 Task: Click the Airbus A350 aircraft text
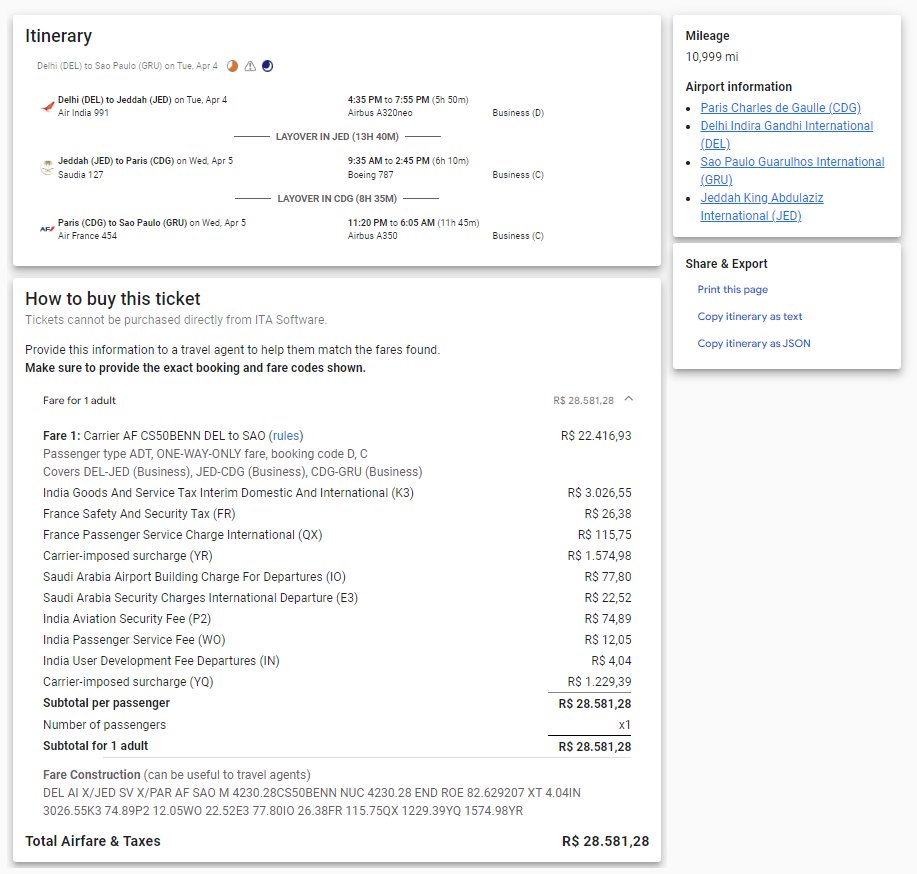tap(373, 236)
